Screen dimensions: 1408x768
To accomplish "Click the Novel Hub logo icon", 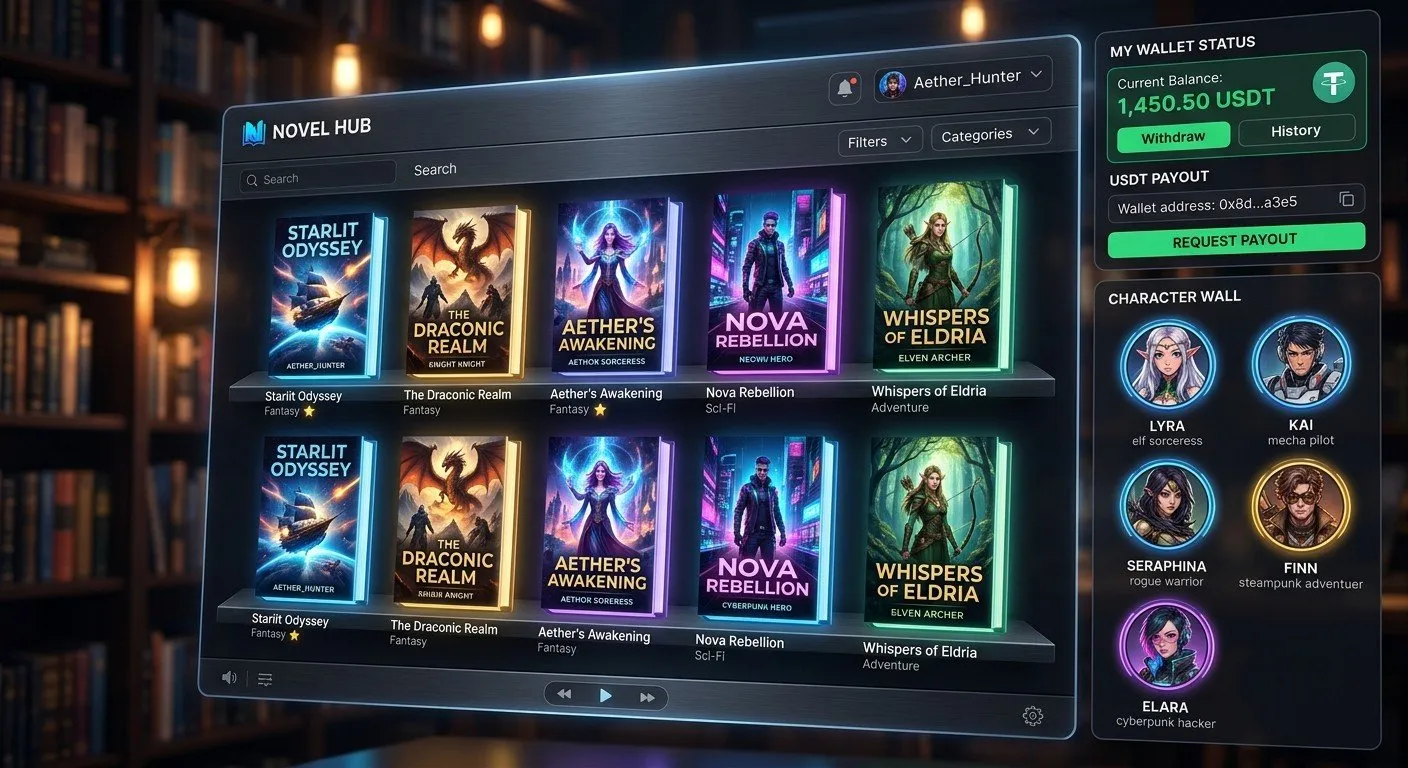I will coord(253,132).
